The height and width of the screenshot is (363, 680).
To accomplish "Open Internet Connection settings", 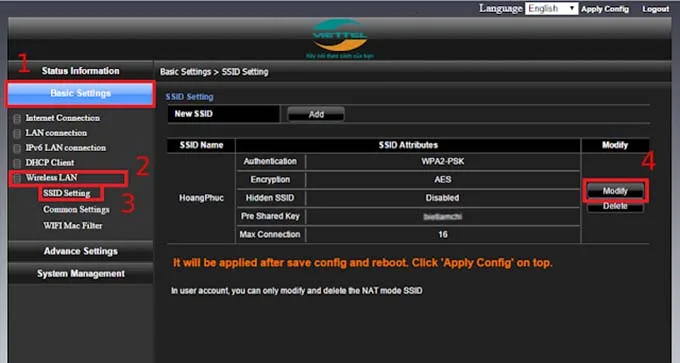I will point(62,118).
